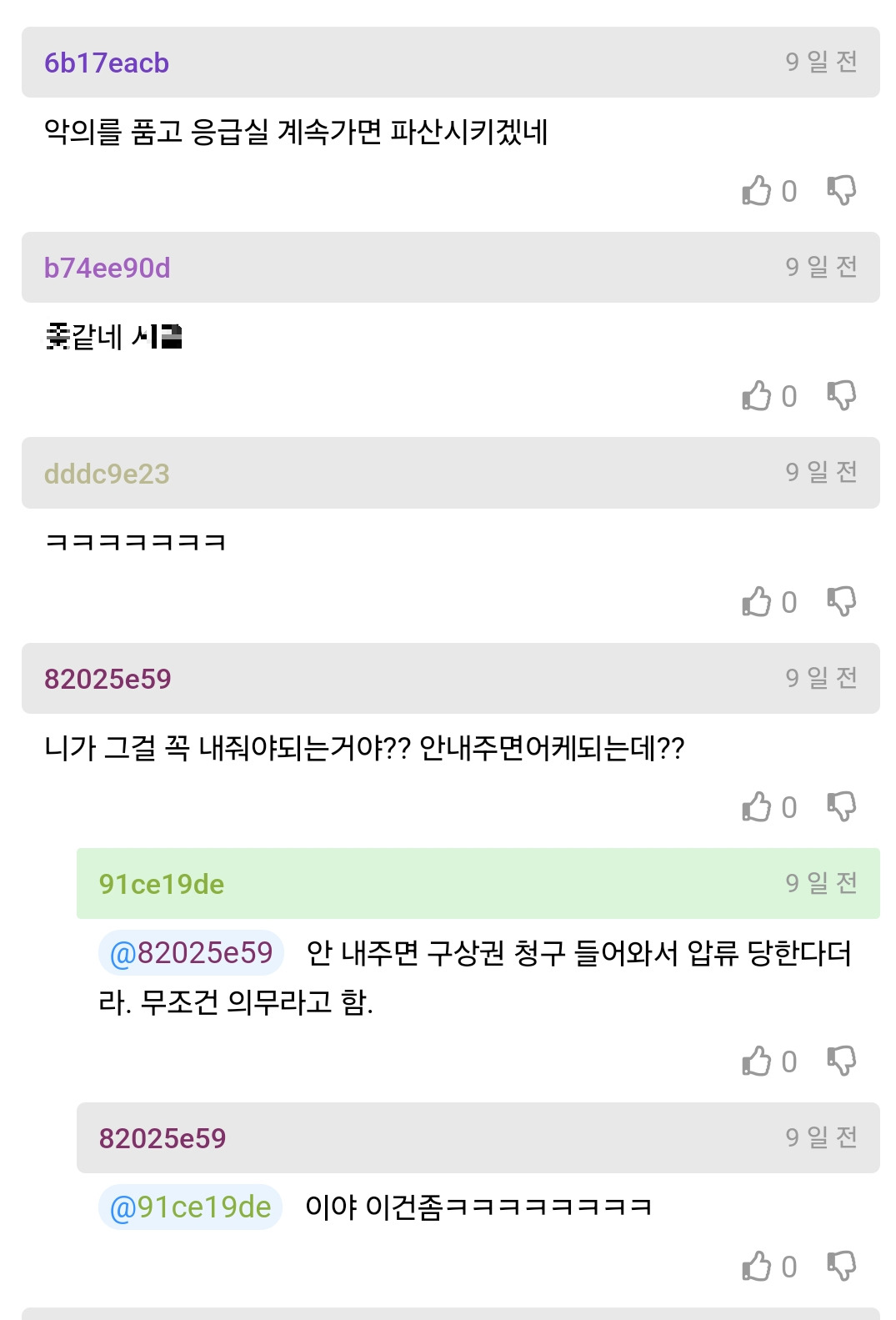Viewport: 896px width, 1320px height.
Task: Thumbs up 82025e59's question comment
Action: click(x=757, y=806)
